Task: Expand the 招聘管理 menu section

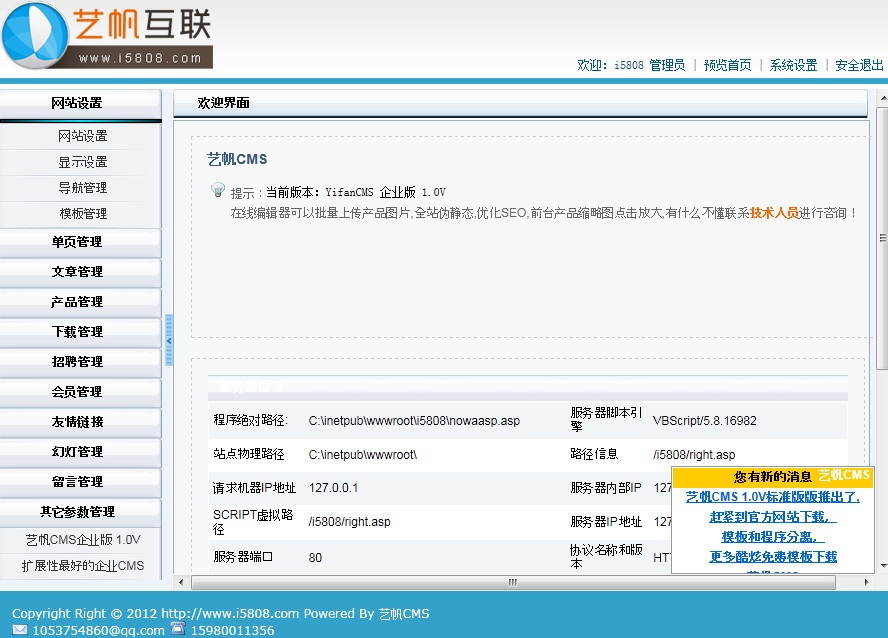Action: click(80, 362)
